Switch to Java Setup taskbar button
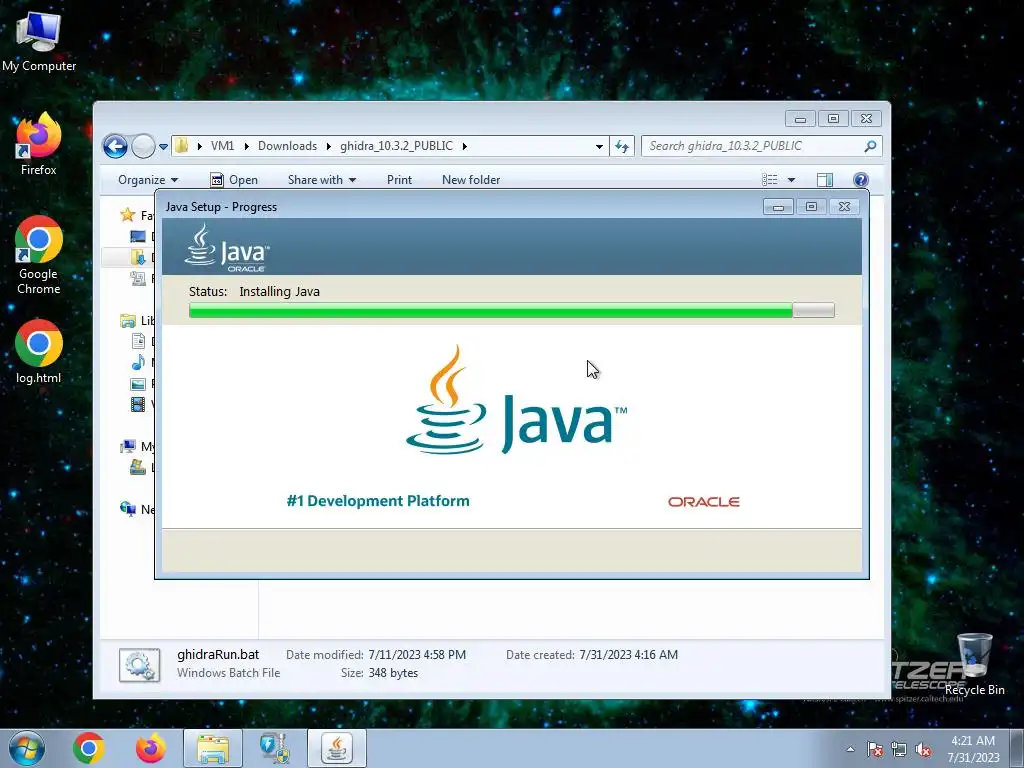 point(337,748)
